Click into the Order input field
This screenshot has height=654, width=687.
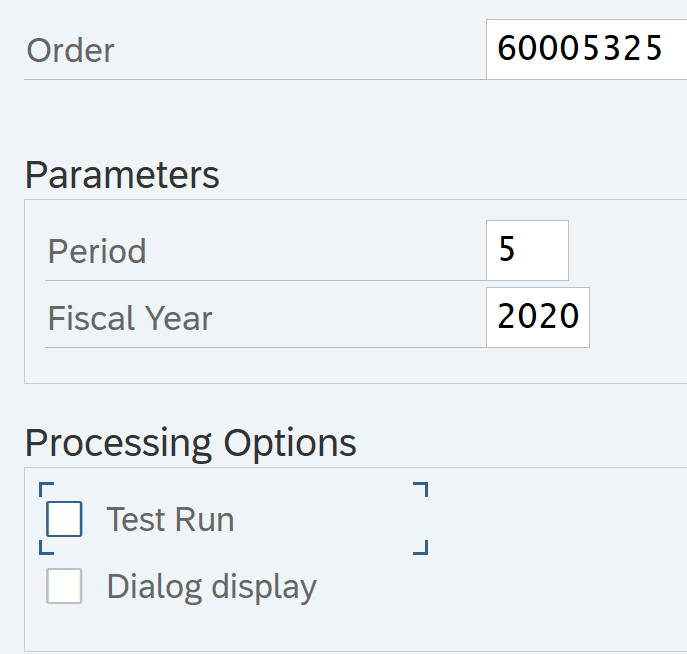click(x=585, y=48)
